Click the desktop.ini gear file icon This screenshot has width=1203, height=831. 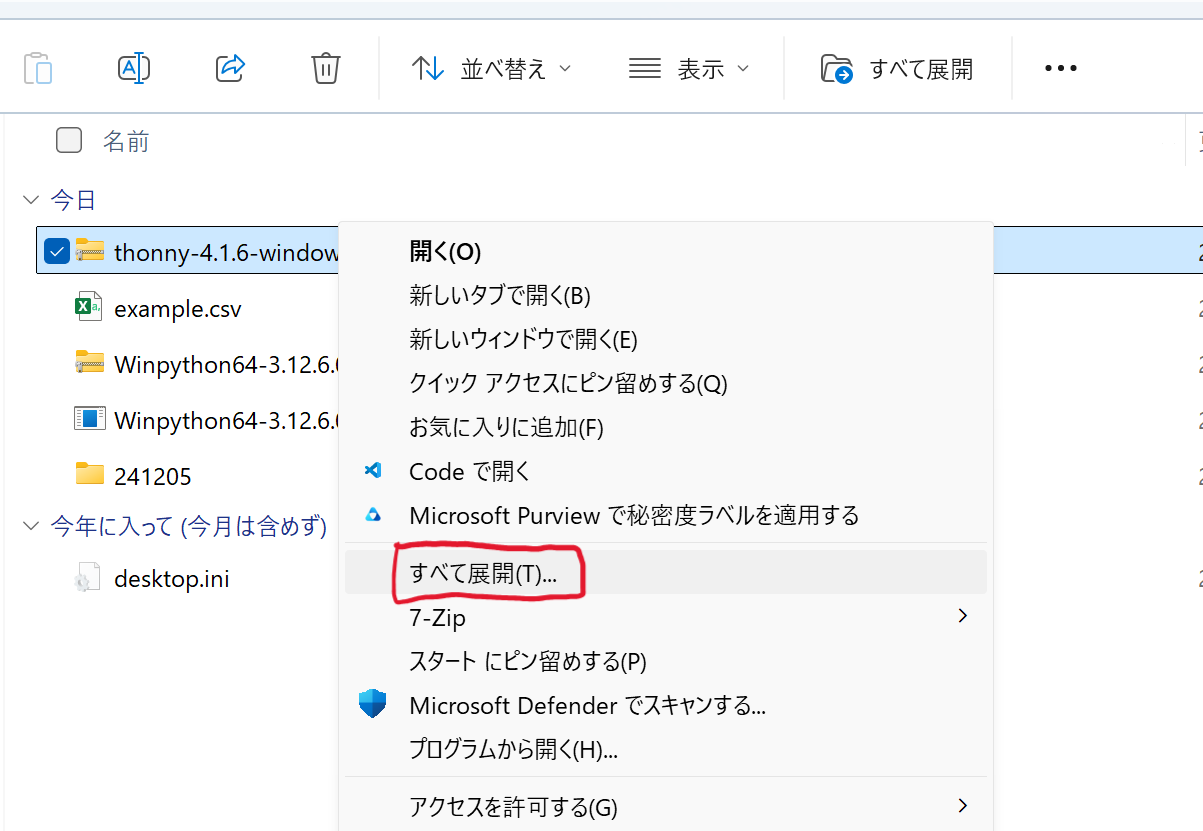[89, 578]
